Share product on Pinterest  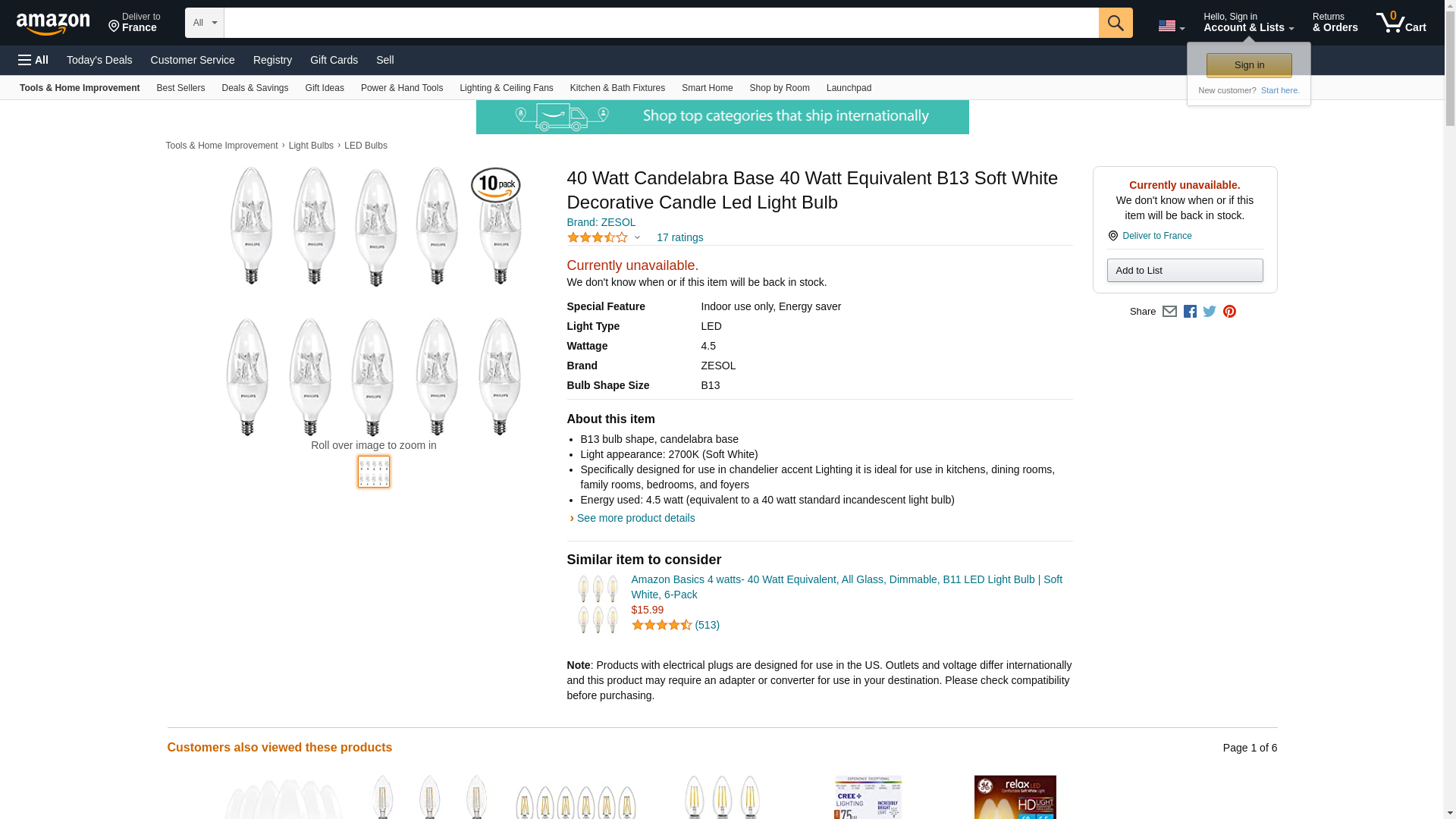coord(1229,312)
